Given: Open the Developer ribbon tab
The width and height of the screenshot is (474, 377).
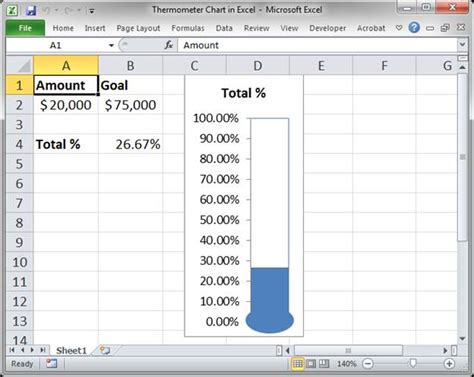Looking at the screenshot, I should tap(328, 28).
